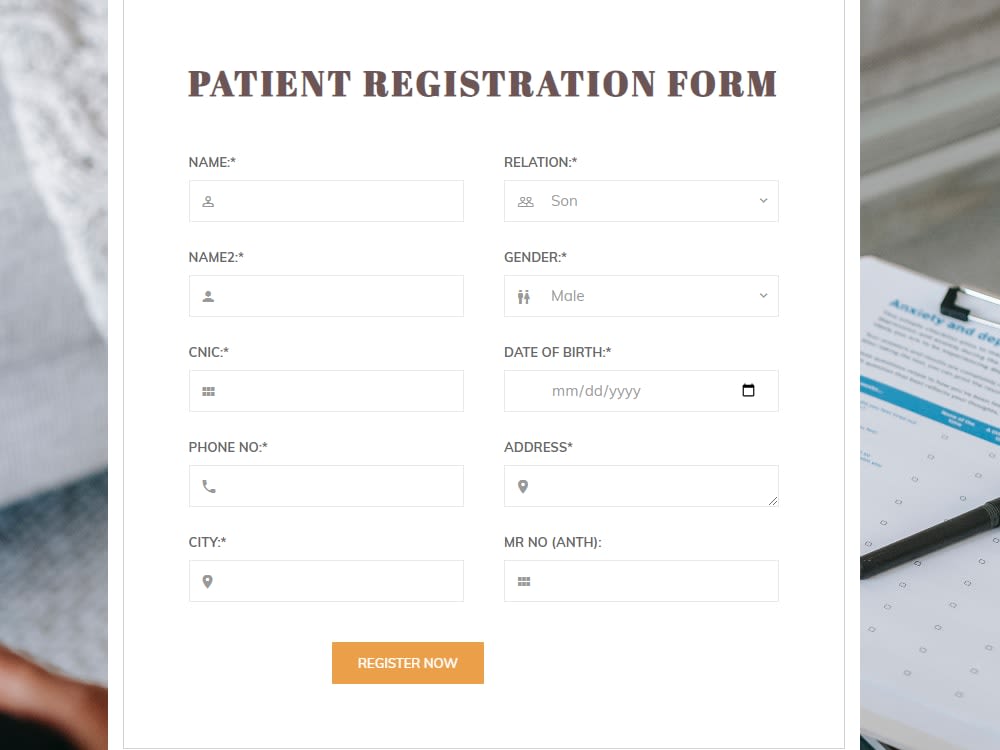The width and height of the screenshot is (1000, 750).
Task: Expand the Relation dropdown showing Son
Action: click(x=641, y=201)
